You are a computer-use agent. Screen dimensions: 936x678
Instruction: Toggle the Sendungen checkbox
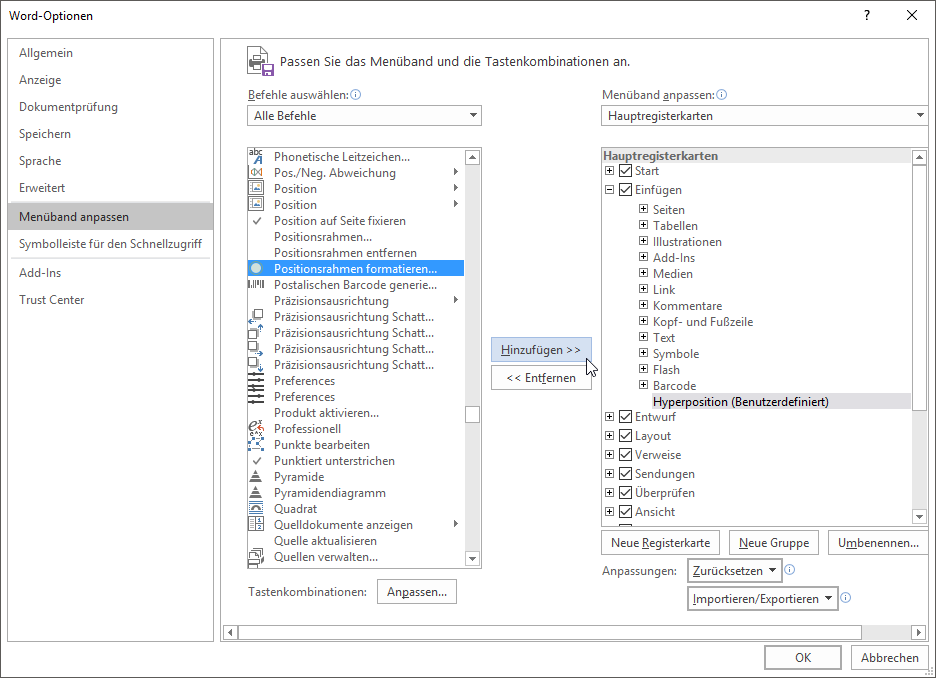[x=626, y=474]
